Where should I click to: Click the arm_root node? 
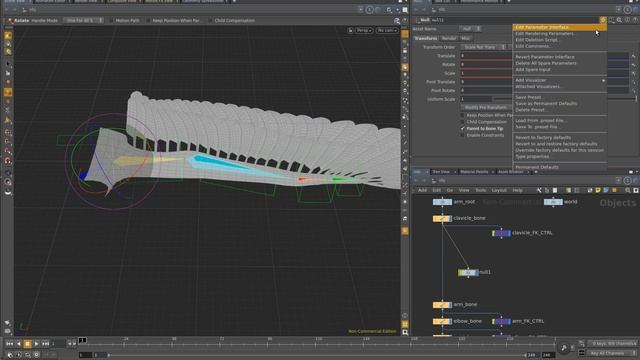pyautogui.click(x=442, y=202)
